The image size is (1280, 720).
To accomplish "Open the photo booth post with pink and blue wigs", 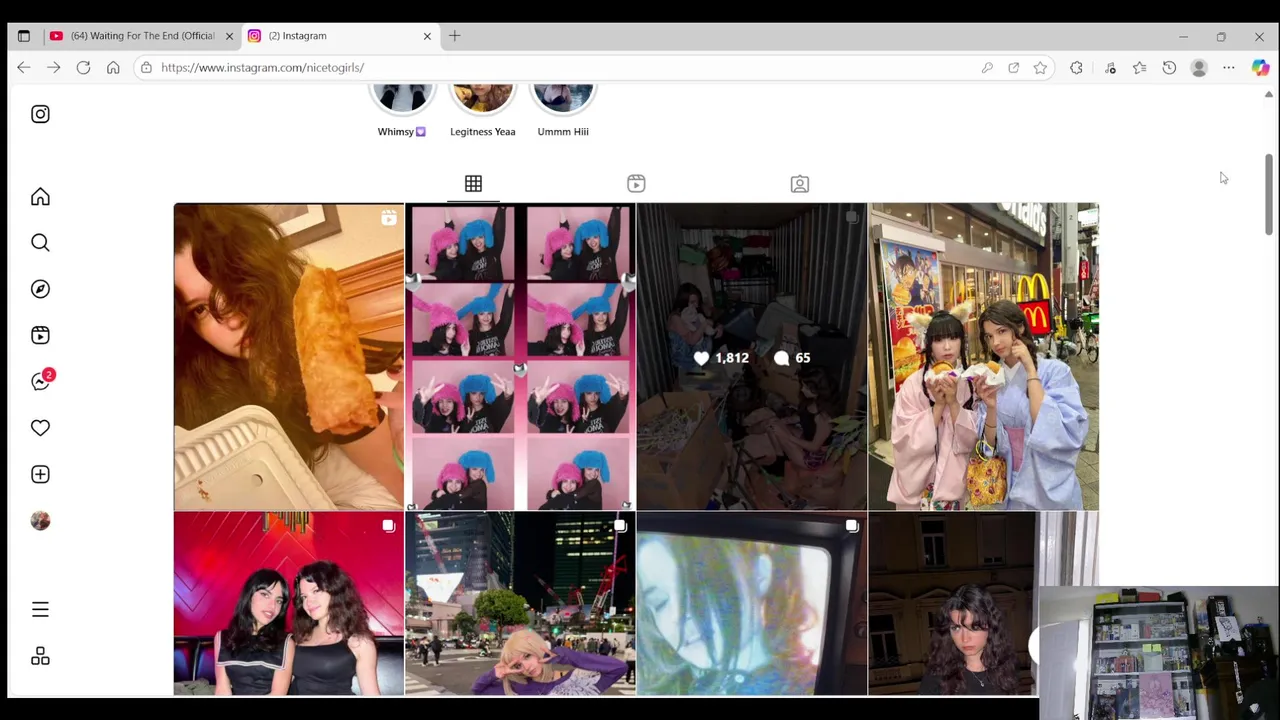I will pos(520,357).
